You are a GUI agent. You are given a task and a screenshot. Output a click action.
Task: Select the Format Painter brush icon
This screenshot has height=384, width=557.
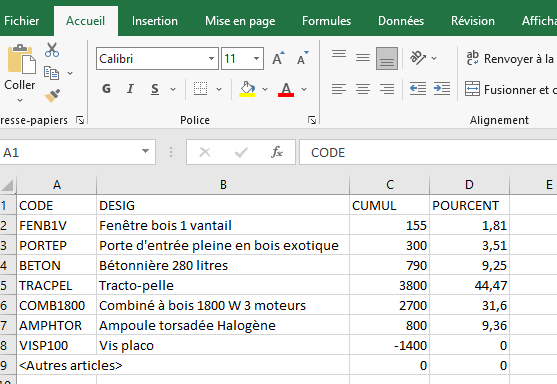pyautogui.click(x=52, y=96)
